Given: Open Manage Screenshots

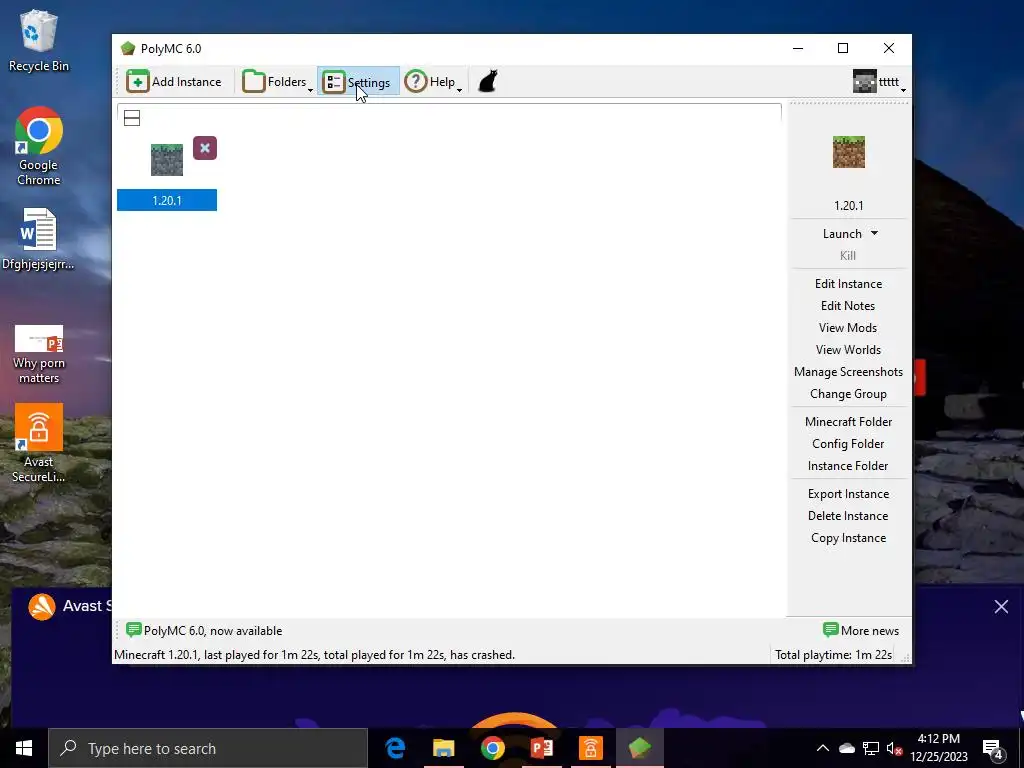Looking at the screenshot, I should pyautogui.click(x=848, y=372).
